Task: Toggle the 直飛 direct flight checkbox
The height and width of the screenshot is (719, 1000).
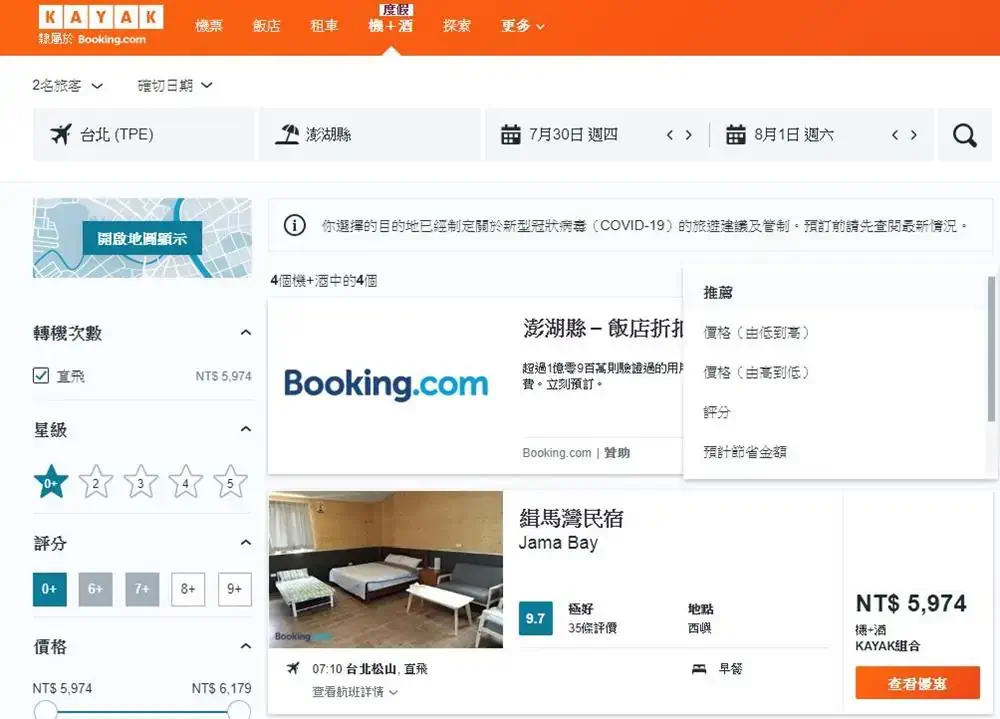Action: pyautogui.click(x=41, y=376)
